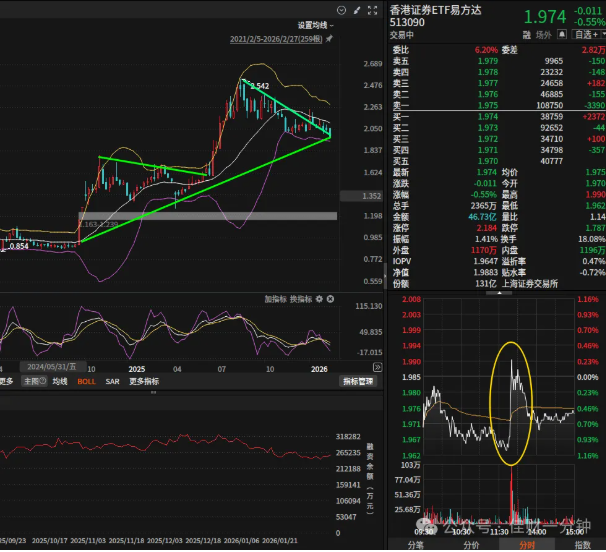Close the indicator sub-panel

point(330,299)
